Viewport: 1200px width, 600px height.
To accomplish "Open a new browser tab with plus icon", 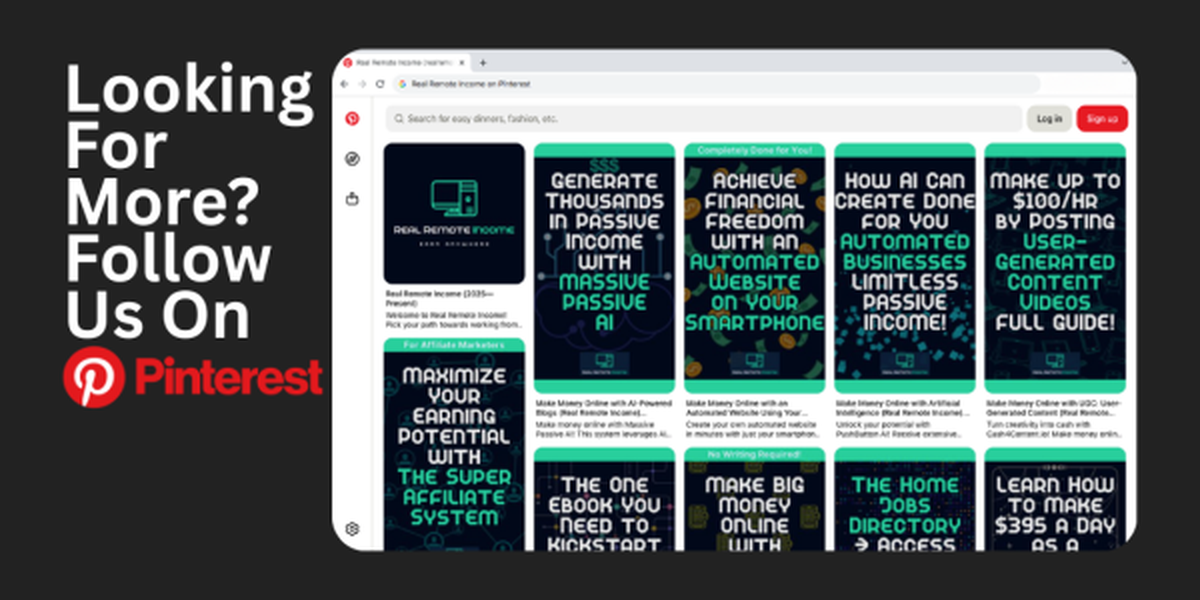I will 484,62.
